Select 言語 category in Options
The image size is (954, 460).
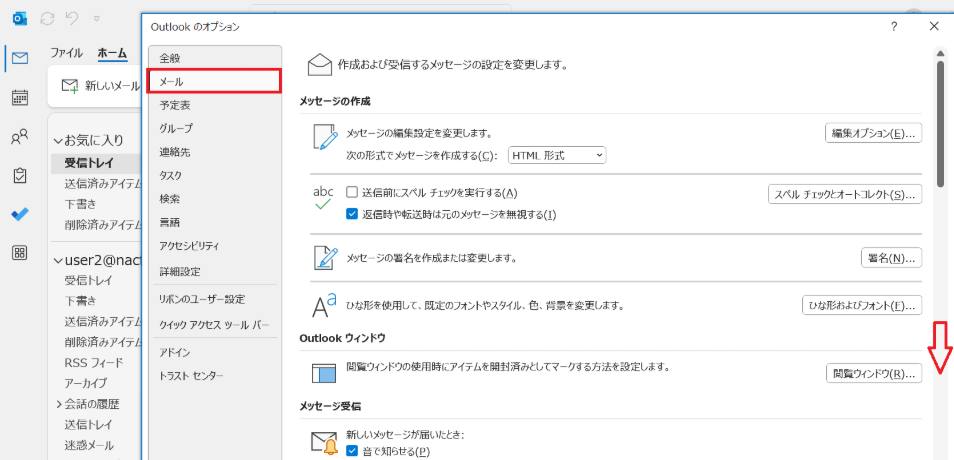click(x=214, y=223)
